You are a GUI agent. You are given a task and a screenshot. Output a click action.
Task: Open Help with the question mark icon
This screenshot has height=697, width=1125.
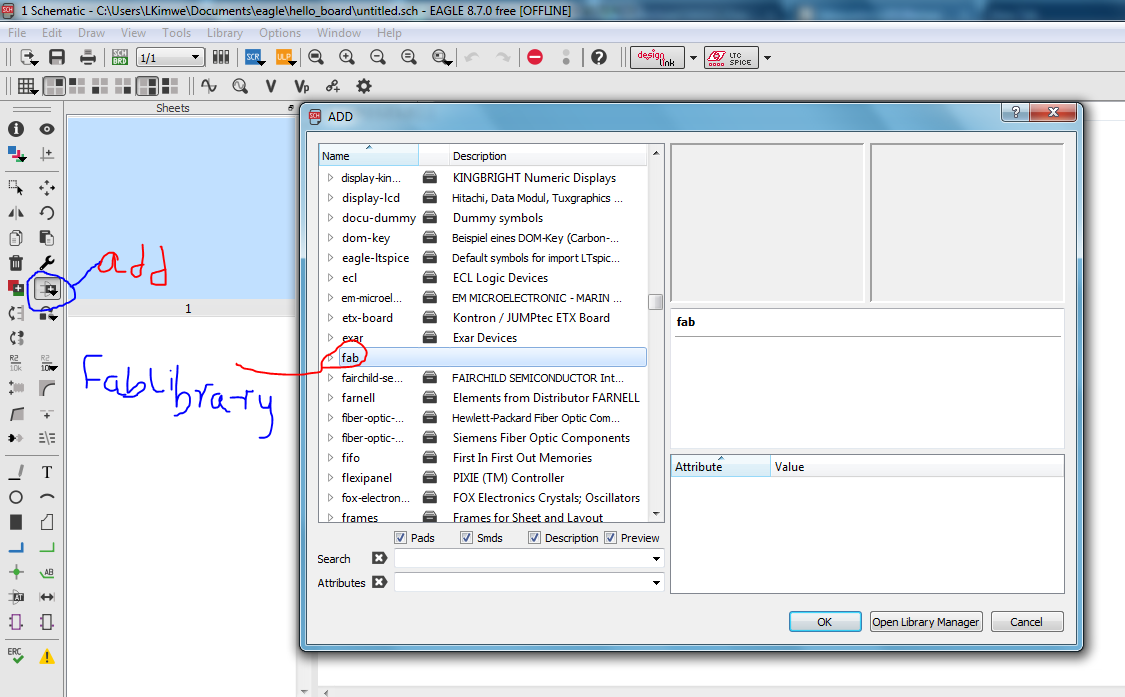tap(599, 57)
